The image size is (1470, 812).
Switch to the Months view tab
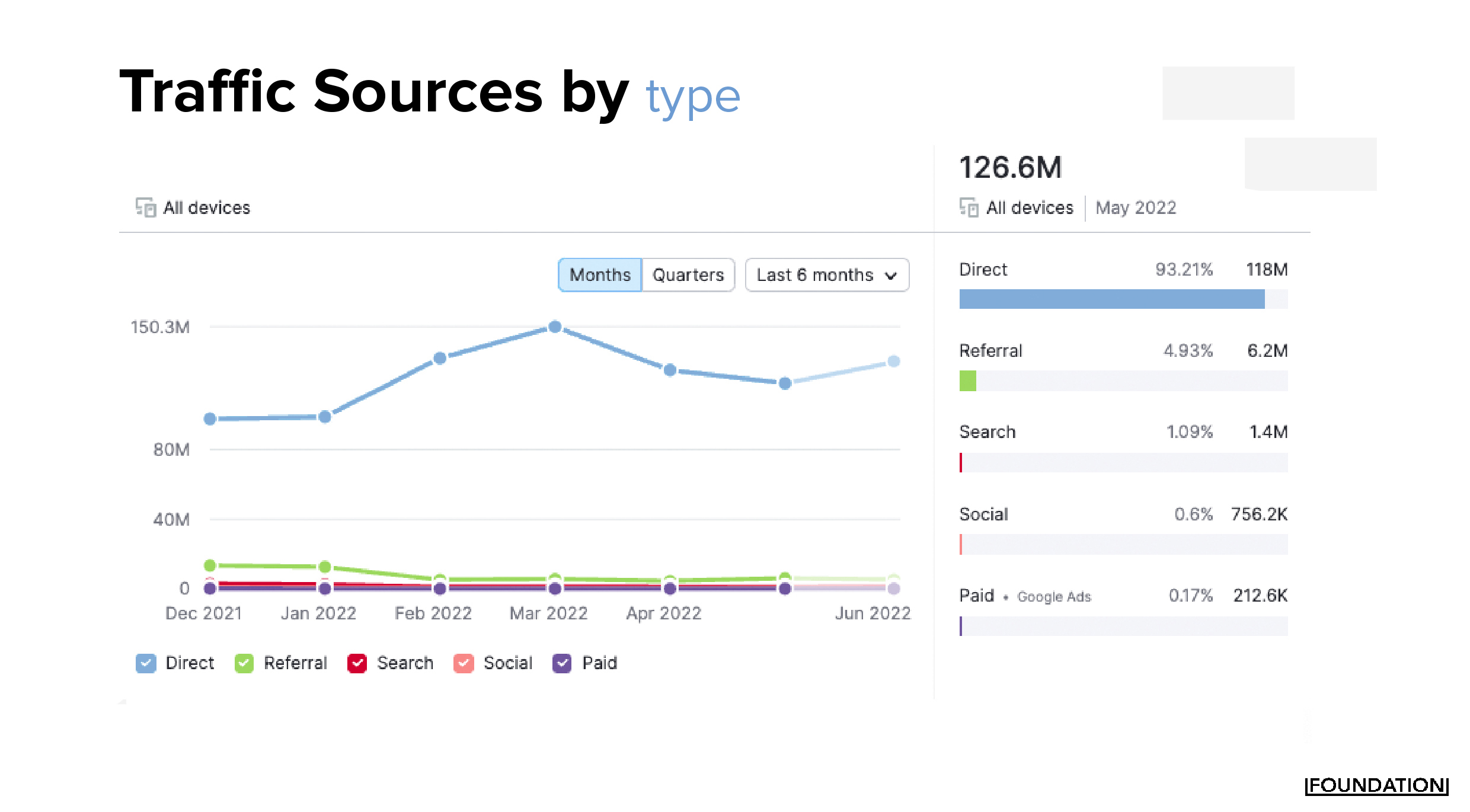pos(600,275)
